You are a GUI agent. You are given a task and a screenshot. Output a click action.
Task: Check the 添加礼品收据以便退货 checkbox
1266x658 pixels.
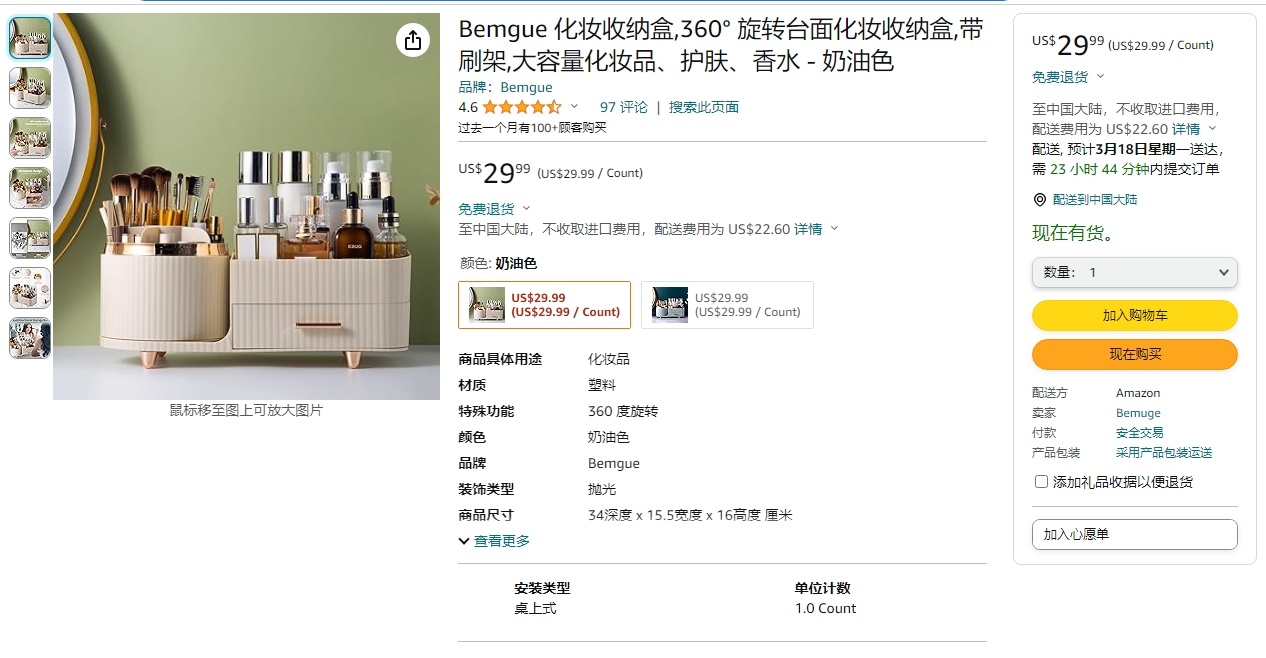point(1041,482)
